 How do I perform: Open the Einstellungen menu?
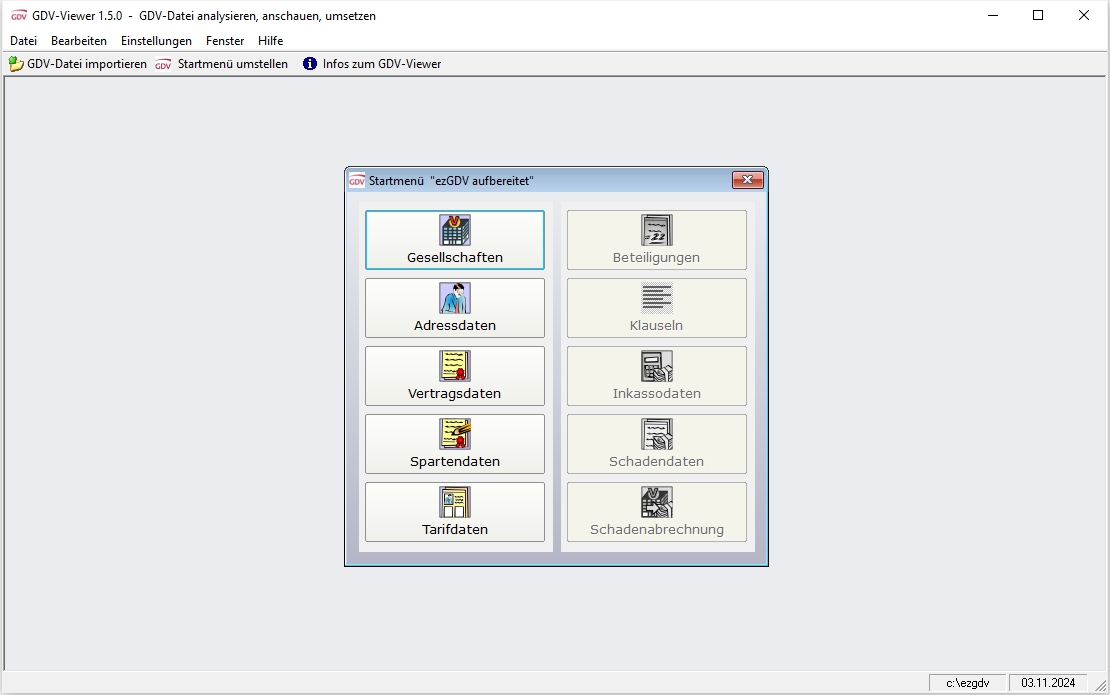pos(156,41)
